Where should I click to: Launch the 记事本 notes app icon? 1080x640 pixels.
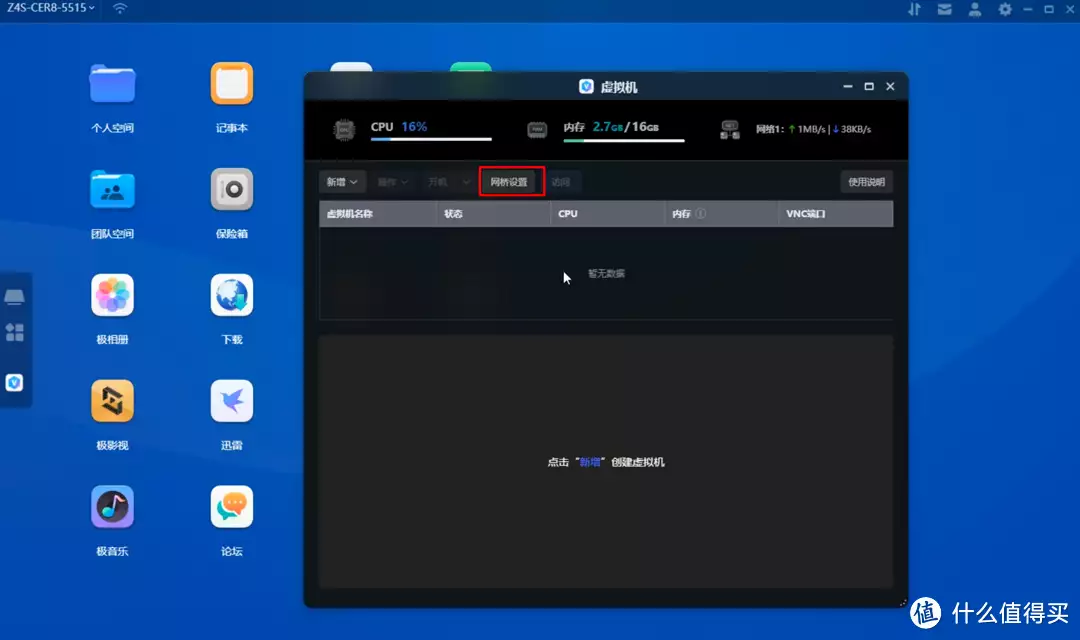pyautogui.click(x=231, y=83)
